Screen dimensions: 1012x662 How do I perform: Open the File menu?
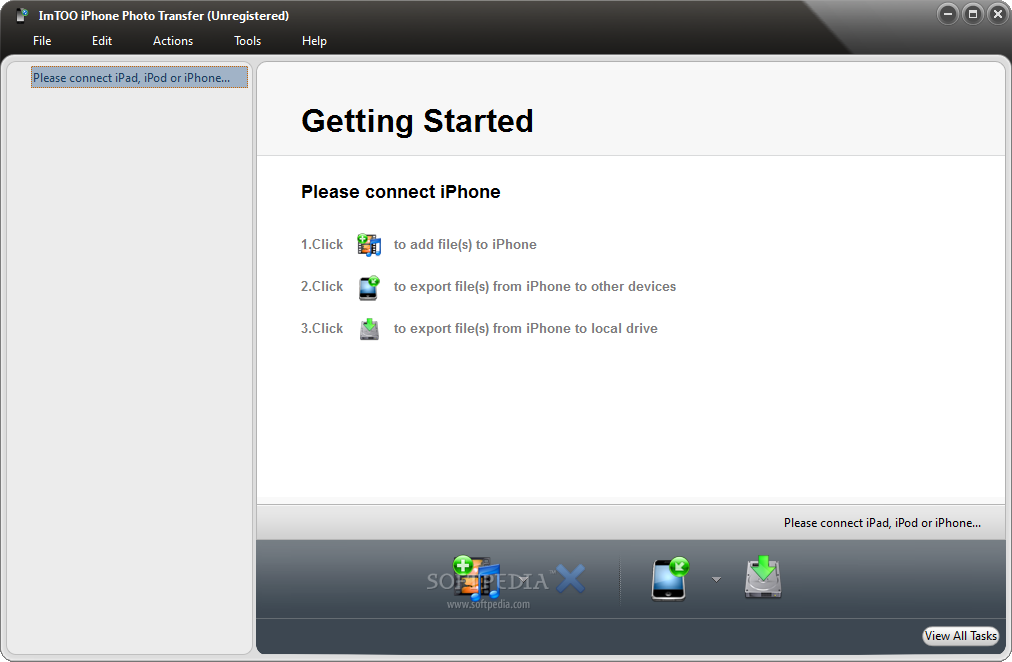click(x=42, y=41)
